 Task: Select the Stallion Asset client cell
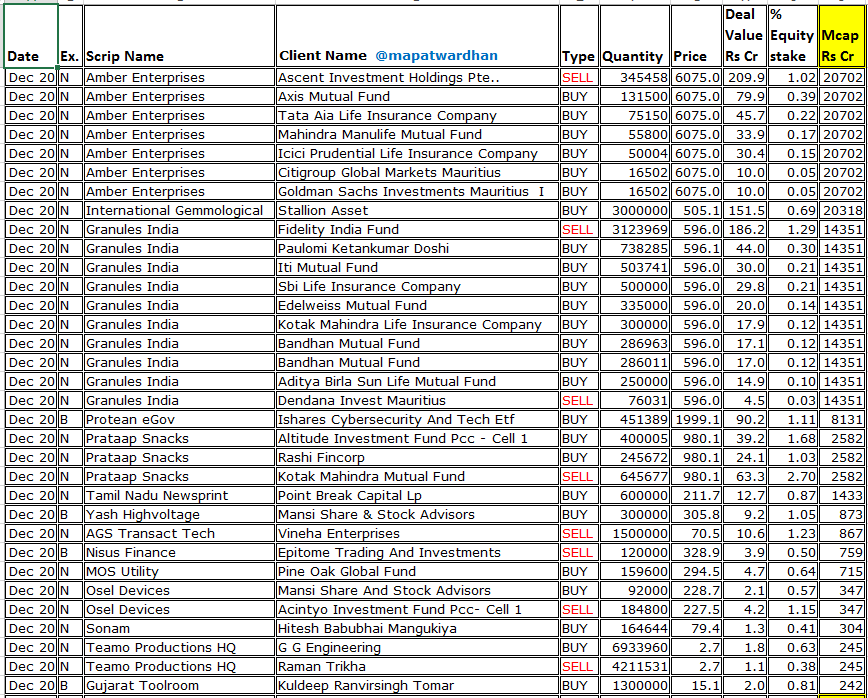[417, 210]
